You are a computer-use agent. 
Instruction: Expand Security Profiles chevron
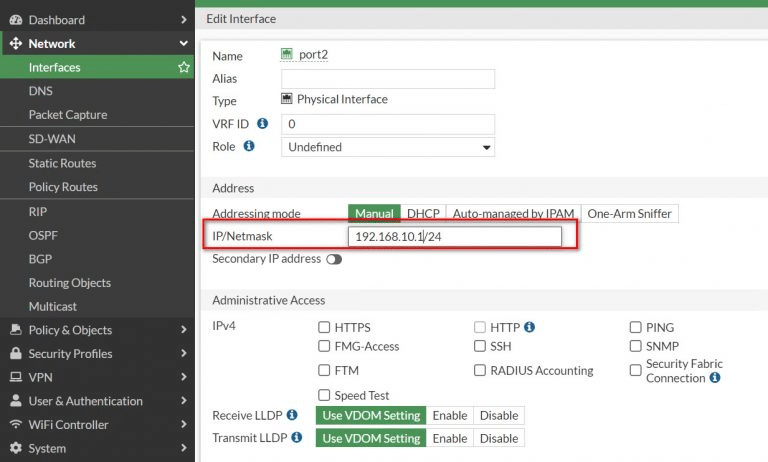[x=184, y=353]
